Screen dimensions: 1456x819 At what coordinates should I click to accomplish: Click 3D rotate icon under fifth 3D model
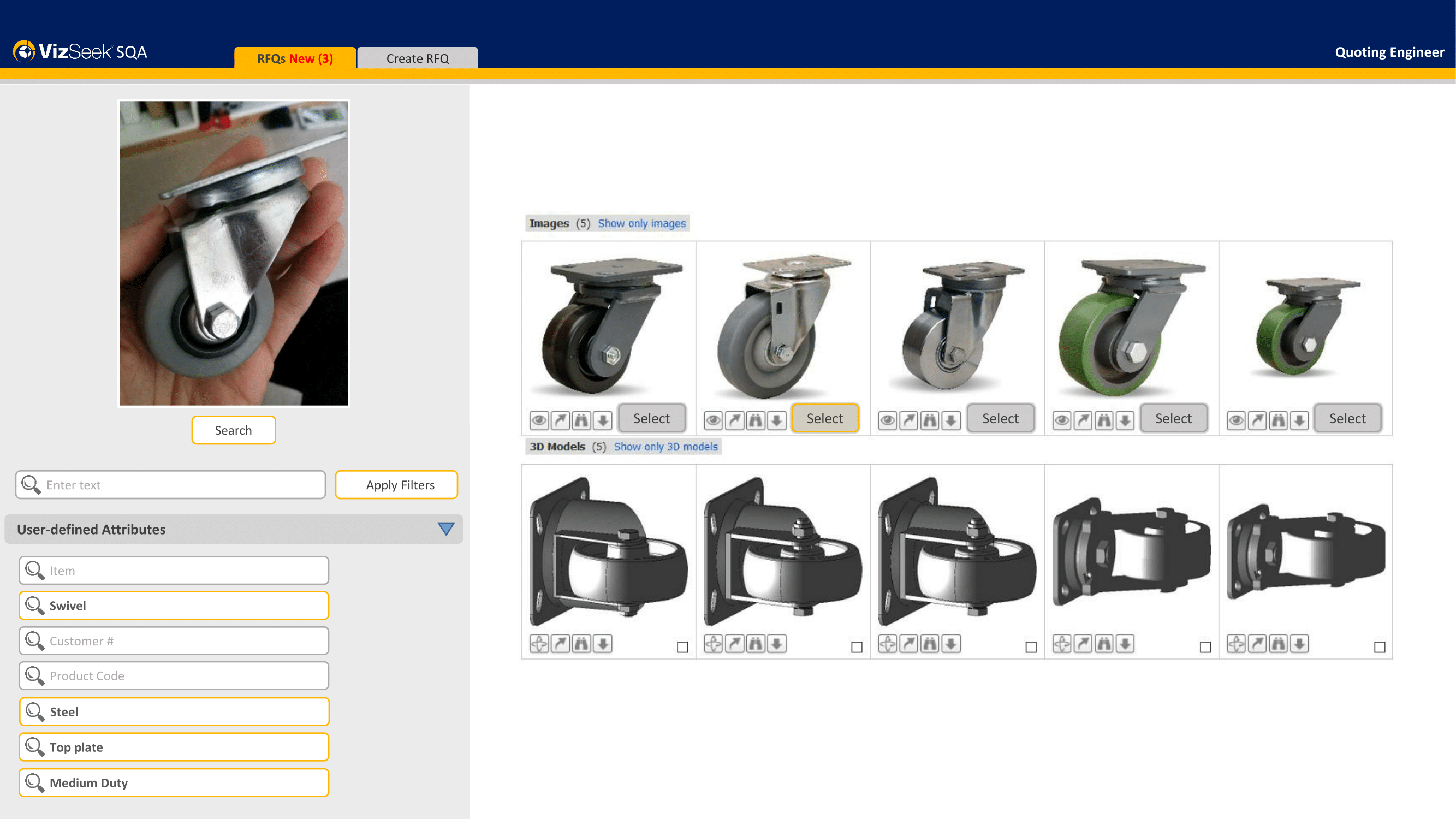point(1236,643)
